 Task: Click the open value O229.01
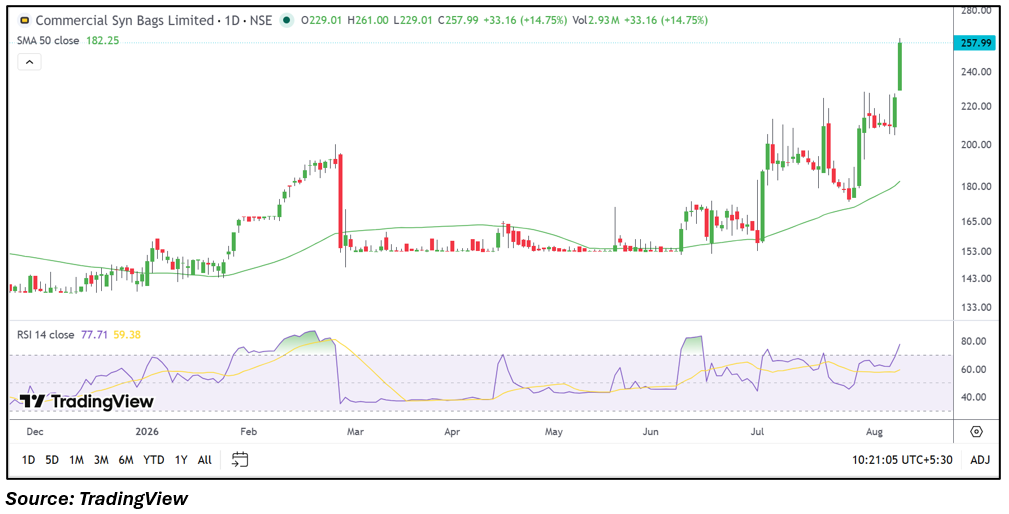(322, 21)
